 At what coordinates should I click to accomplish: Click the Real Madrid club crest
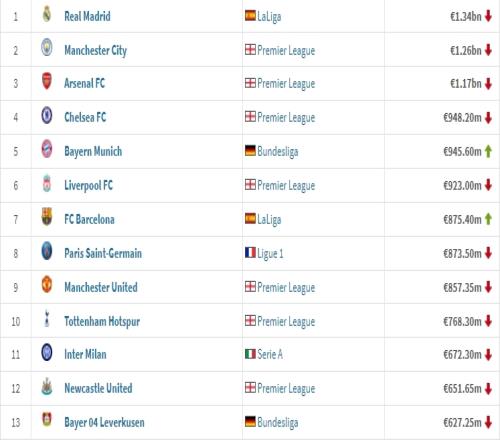click(x=47, y=14)
